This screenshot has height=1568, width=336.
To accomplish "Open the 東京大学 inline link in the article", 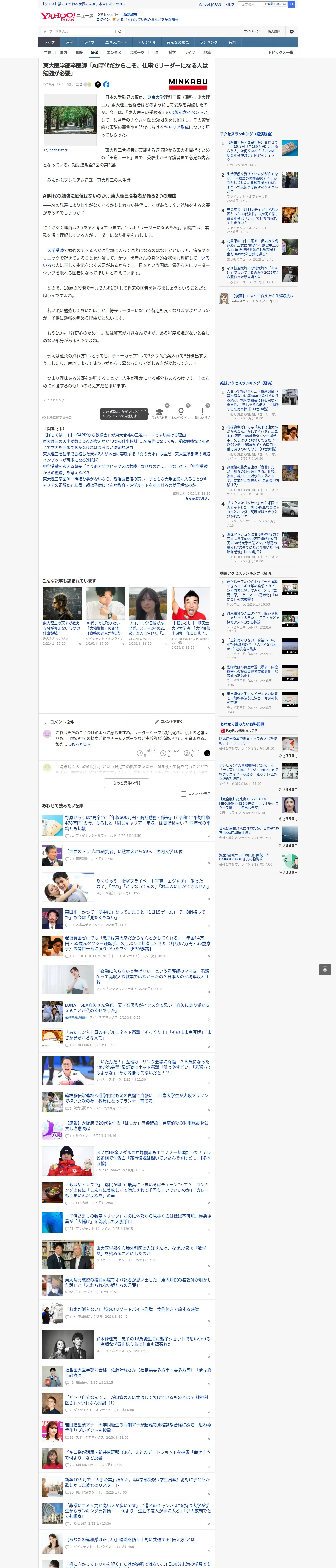I will coord(155,97).
